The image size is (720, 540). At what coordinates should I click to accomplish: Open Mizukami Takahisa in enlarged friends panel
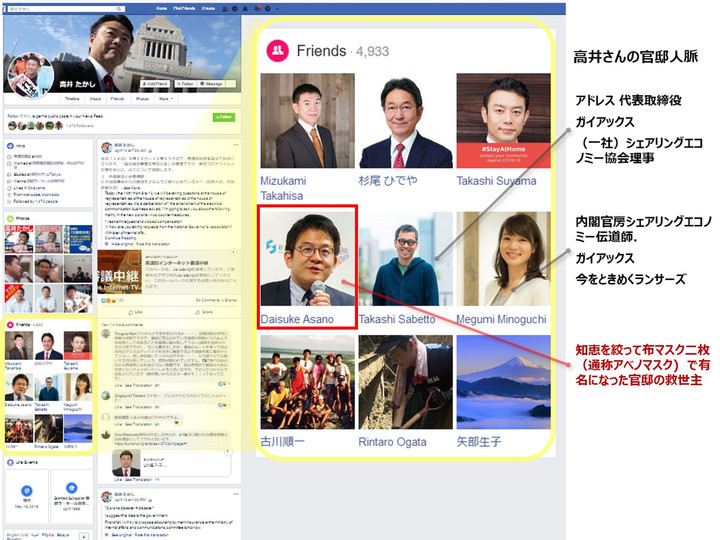click(283, 188)
